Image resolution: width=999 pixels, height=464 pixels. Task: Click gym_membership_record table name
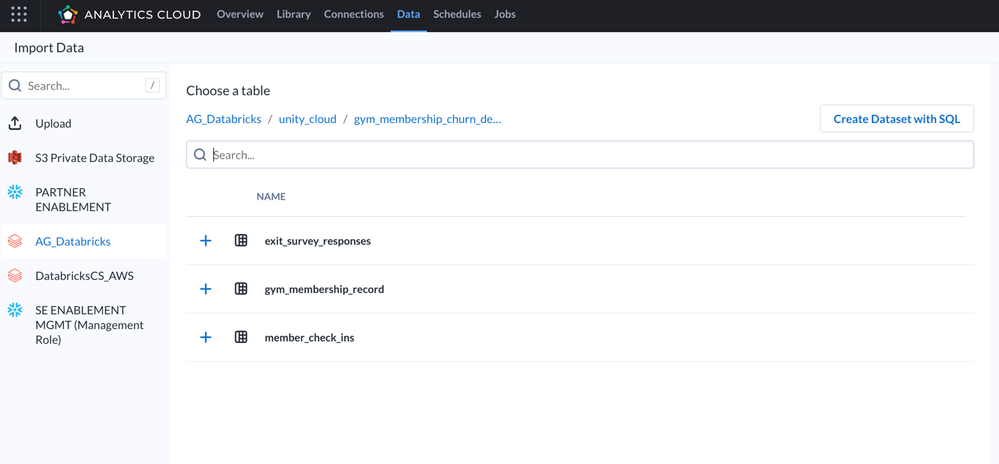[x=324, y=289]
